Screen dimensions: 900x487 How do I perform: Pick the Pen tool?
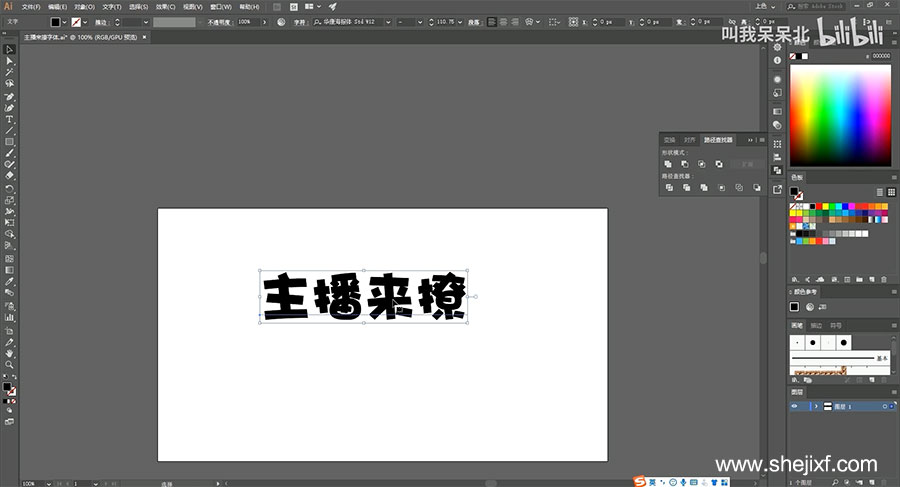pos(9,96)
